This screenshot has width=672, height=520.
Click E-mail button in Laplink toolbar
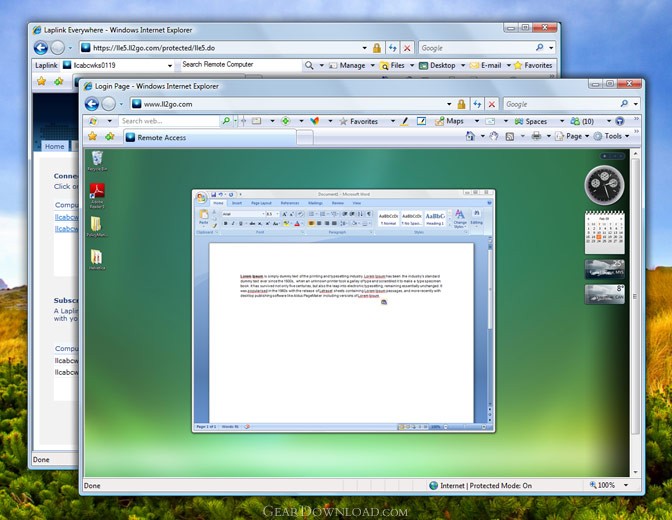(486, 65)
